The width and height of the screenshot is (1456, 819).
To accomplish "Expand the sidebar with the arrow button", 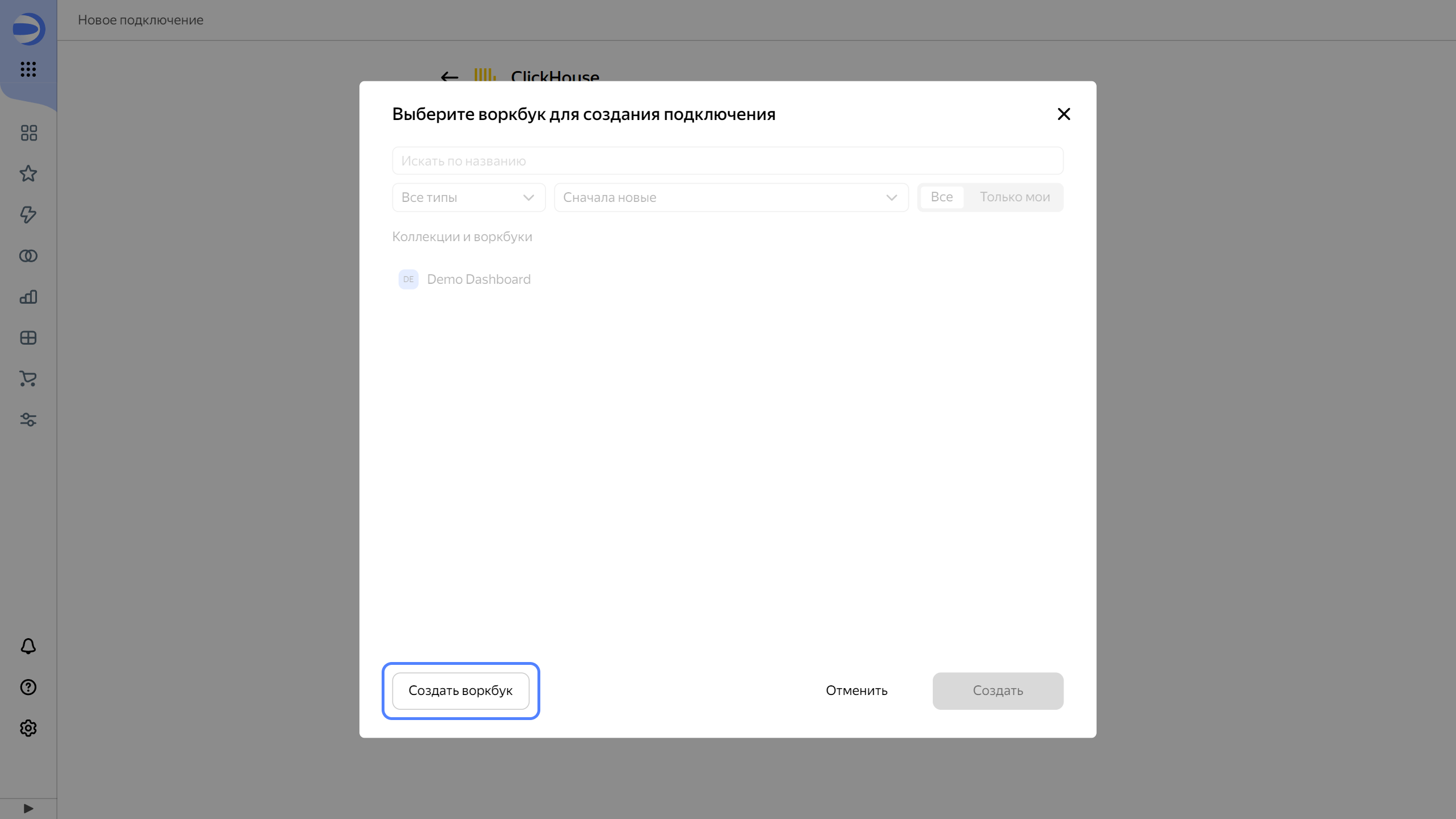I will pyautogui.click(x=28, y=808).
